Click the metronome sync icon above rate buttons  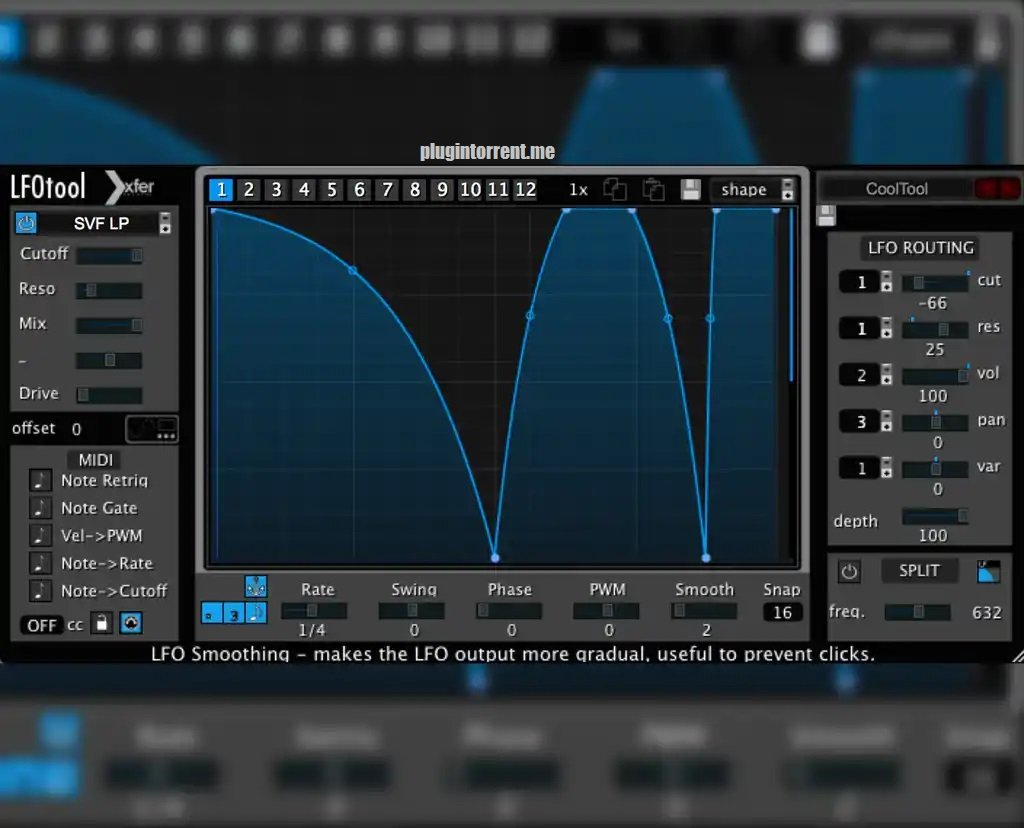[x=256, y=586]
